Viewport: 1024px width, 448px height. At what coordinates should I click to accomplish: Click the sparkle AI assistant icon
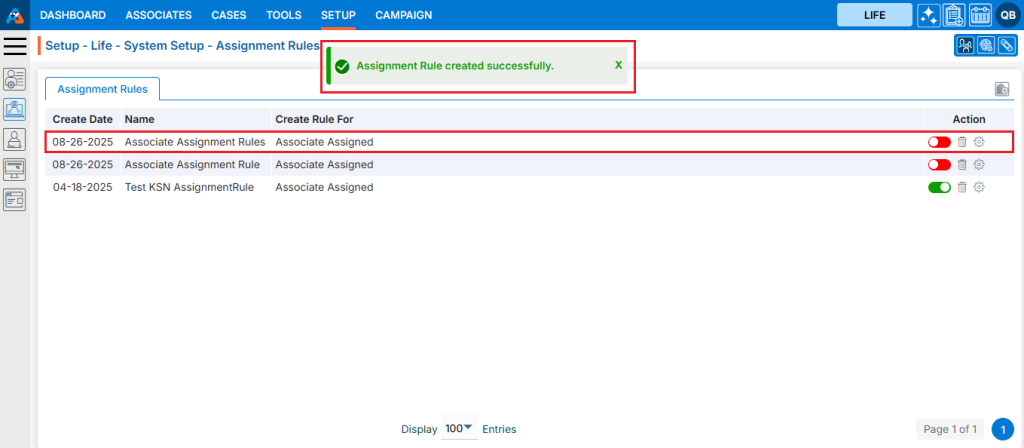coord(928,15)
